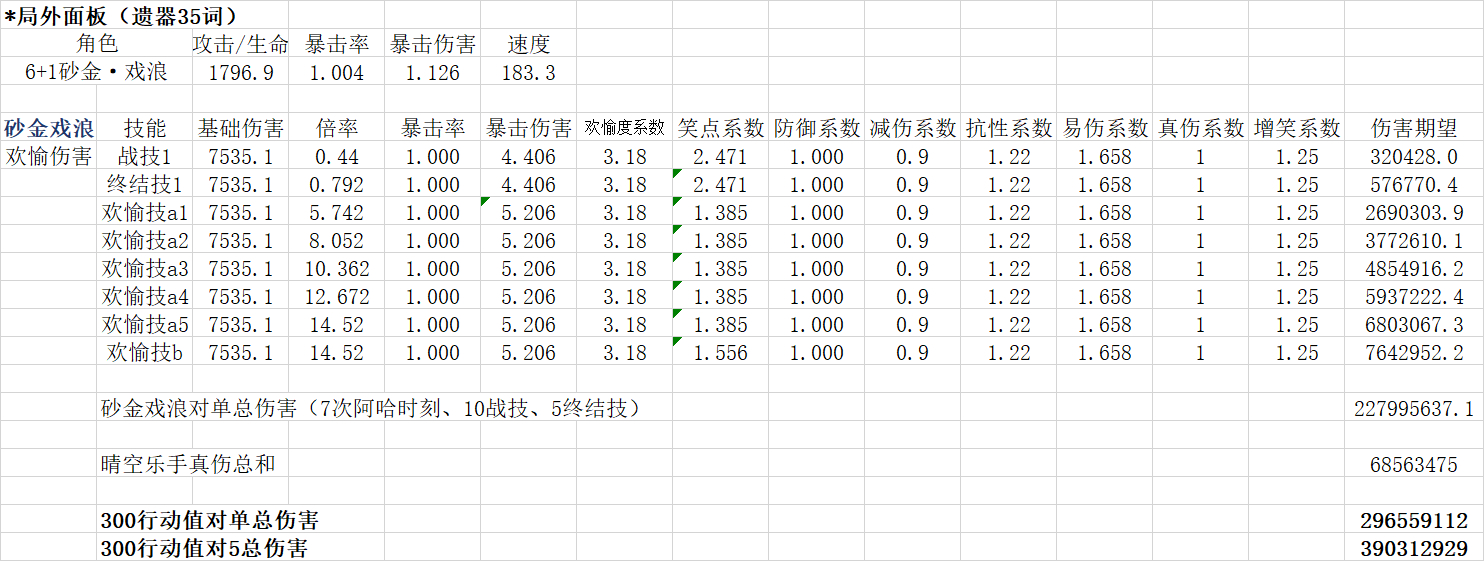
Task: Click the '欢愉伤害' label cell
Action: 49,156
